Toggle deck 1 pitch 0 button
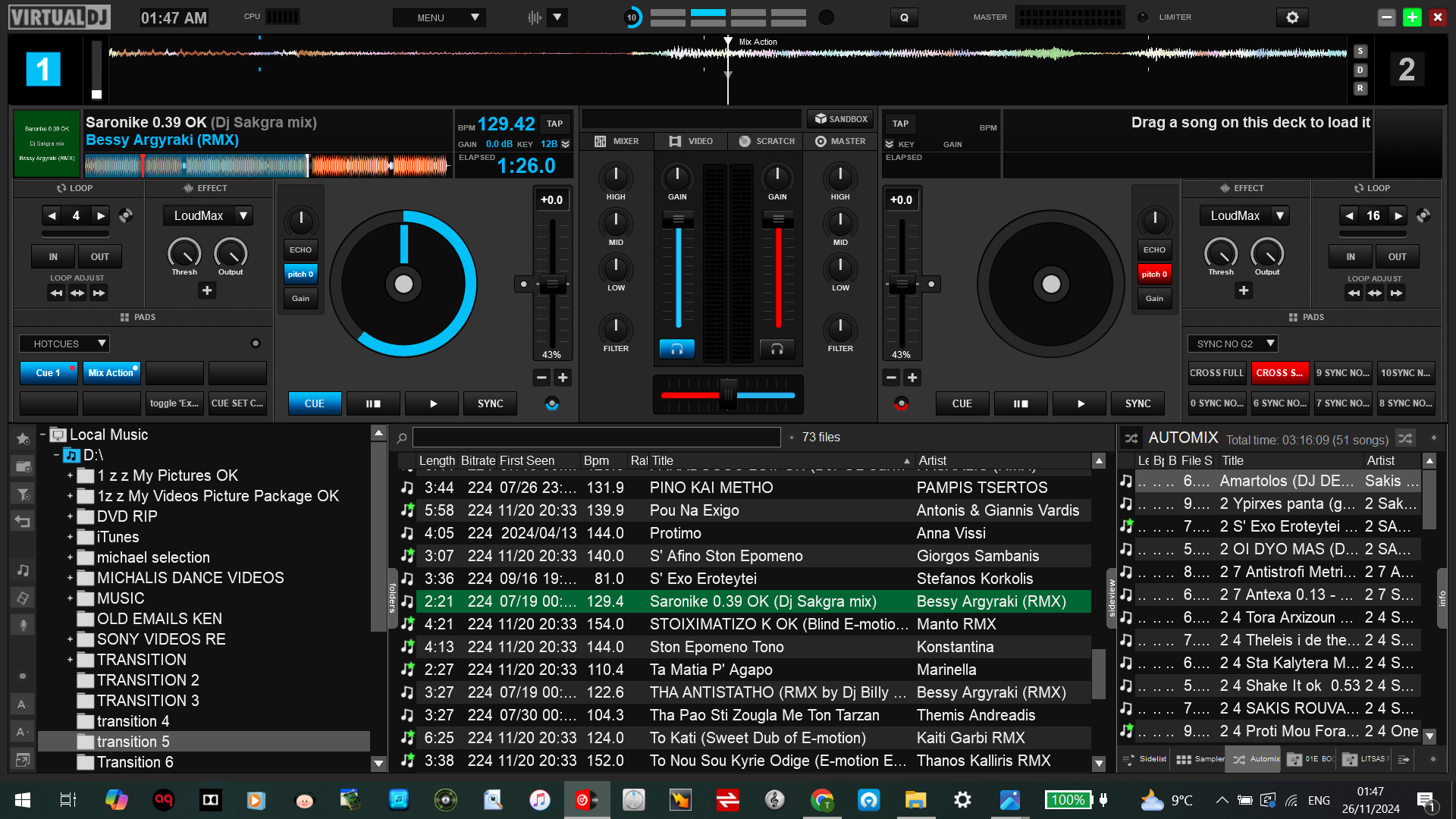This screenshot has width=1456, height=819. click(301, 274)
